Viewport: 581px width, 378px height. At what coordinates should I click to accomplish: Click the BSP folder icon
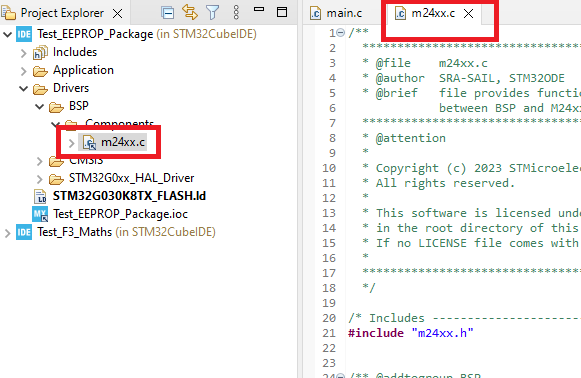(56, 107)
